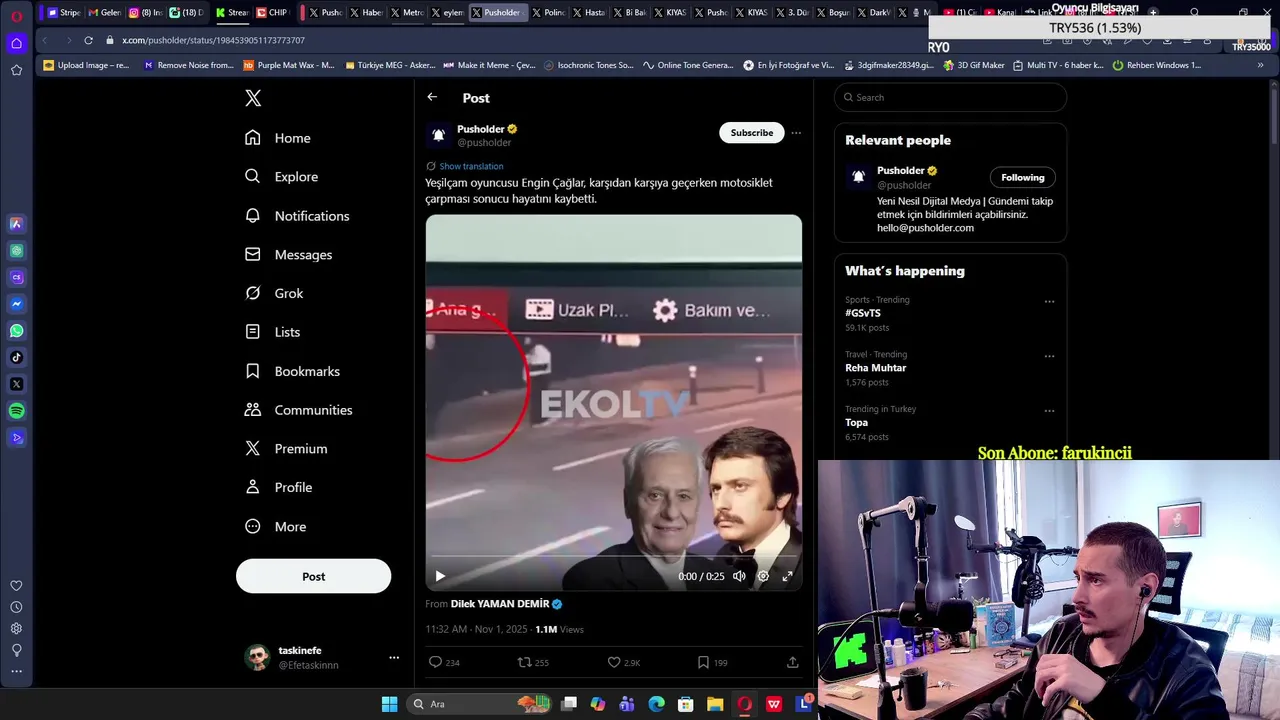
Task: Click the share icon under the post
Action: coord(793,662)
